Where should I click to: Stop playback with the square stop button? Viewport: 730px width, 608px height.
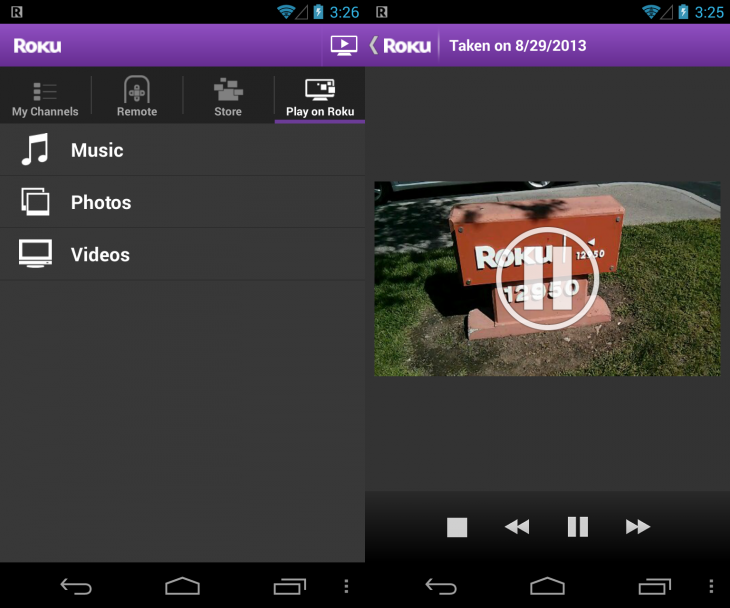[x=457, y=527]
